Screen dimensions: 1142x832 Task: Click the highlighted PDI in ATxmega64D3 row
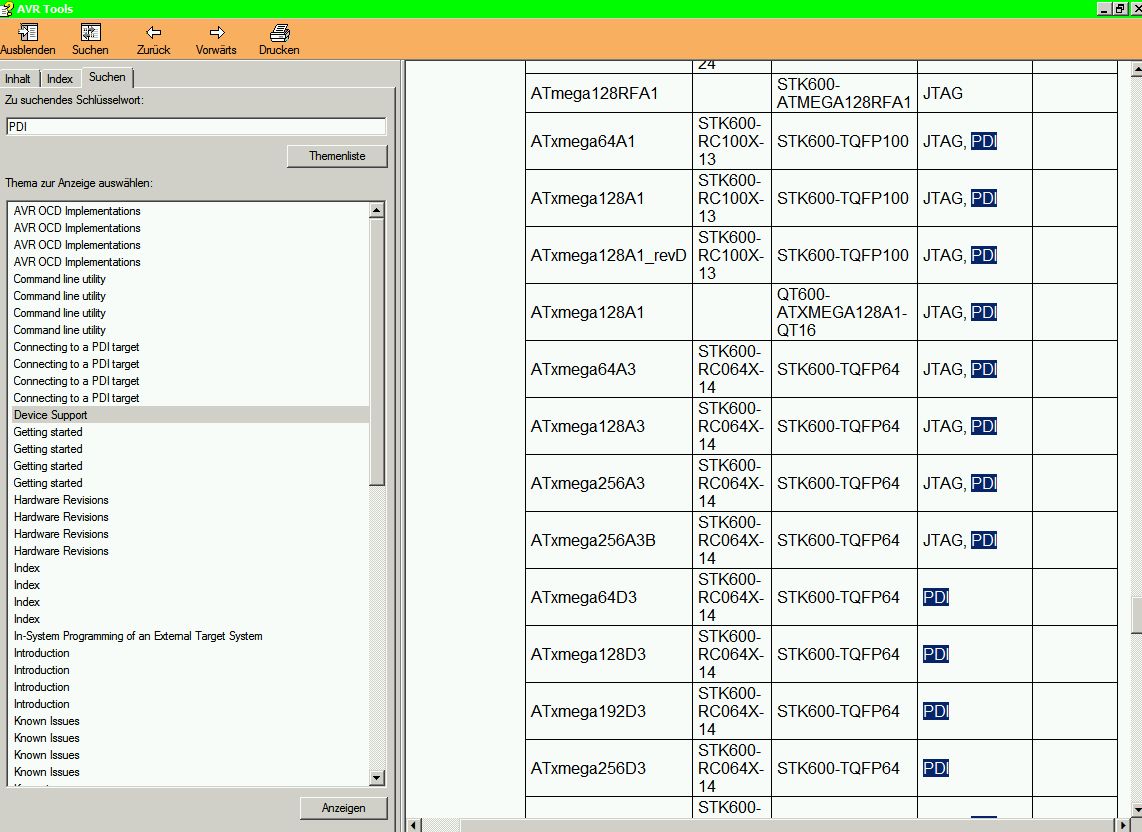(x=936, y=597)
